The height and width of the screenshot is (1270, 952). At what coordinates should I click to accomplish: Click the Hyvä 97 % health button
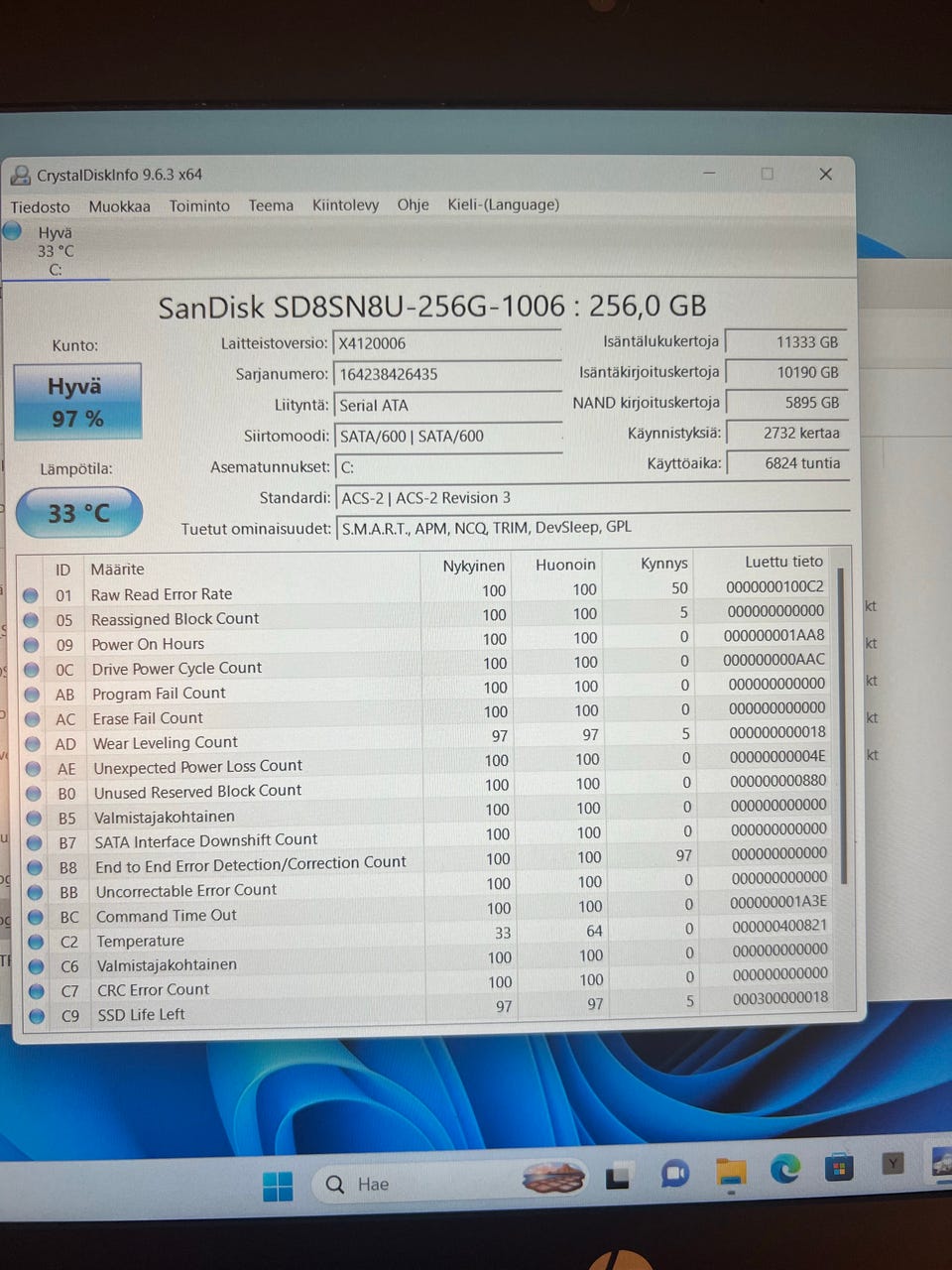pos(77,402)
